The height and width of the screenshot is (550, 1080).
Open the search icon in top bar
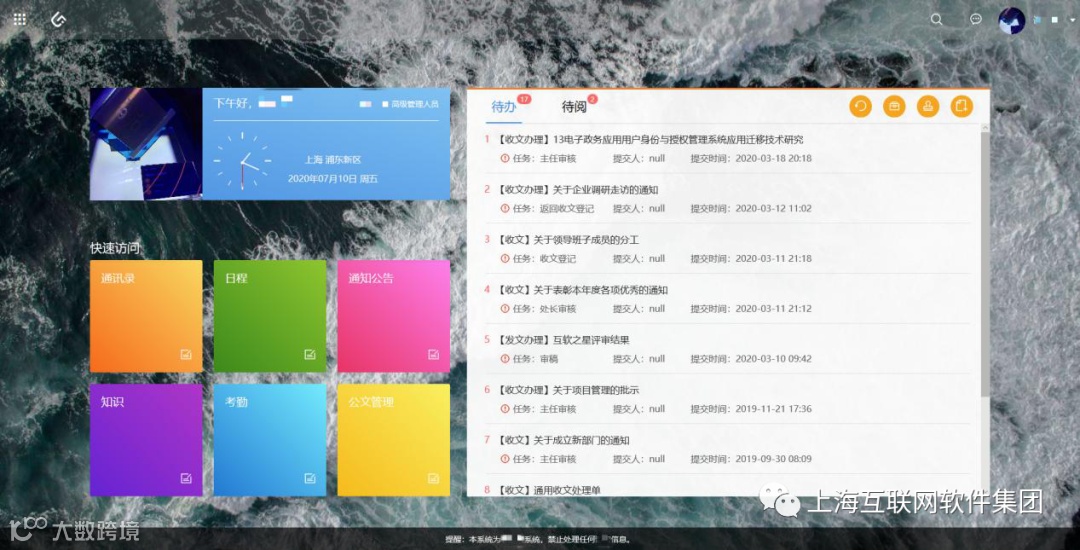[936, 19]
